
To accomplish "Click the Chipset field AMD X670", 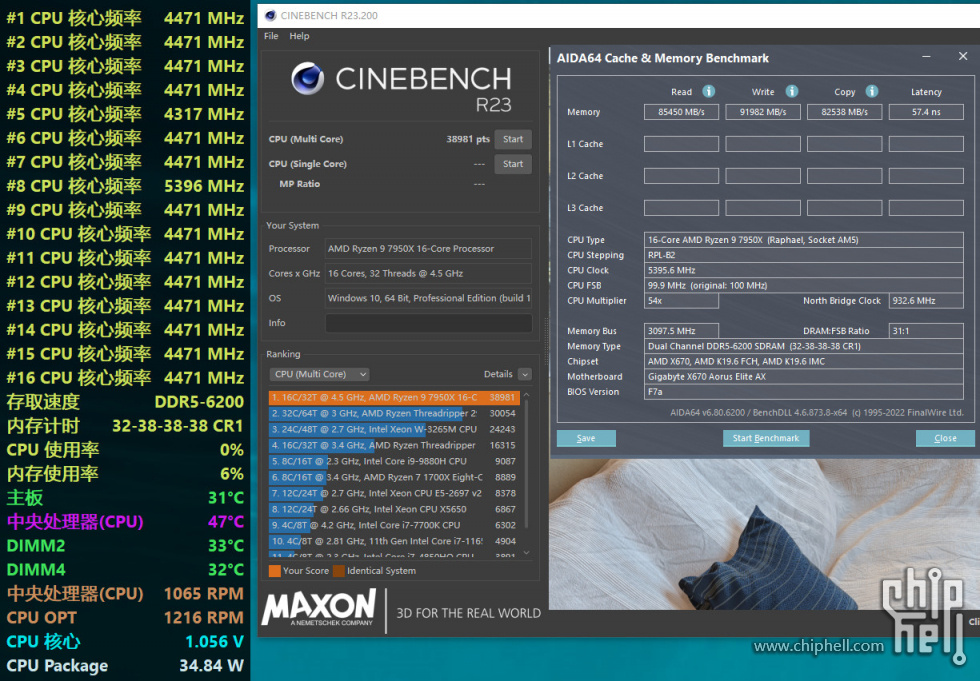I will pyautogui.click(x=804, y=362).
